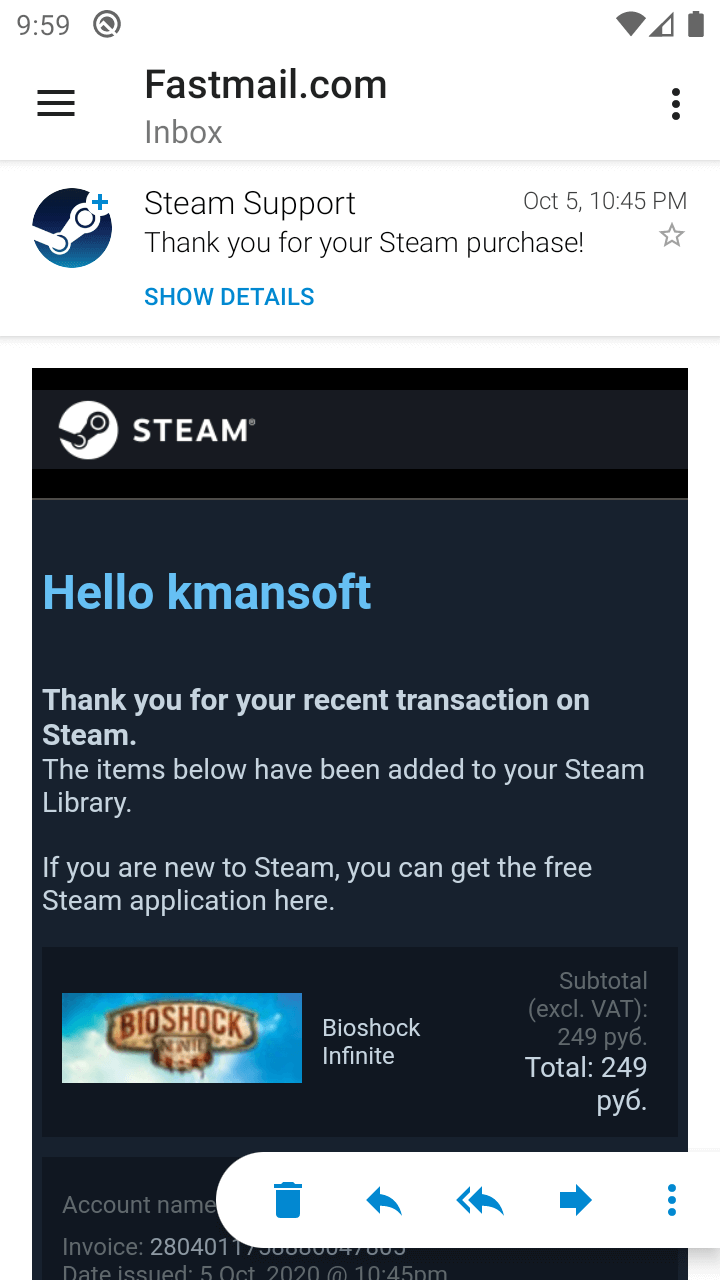The height and width of the screenshot is (1280, 720).
Task: Tap the Bioshock Infinite game thumbnail
Action: click(182, 1038)
